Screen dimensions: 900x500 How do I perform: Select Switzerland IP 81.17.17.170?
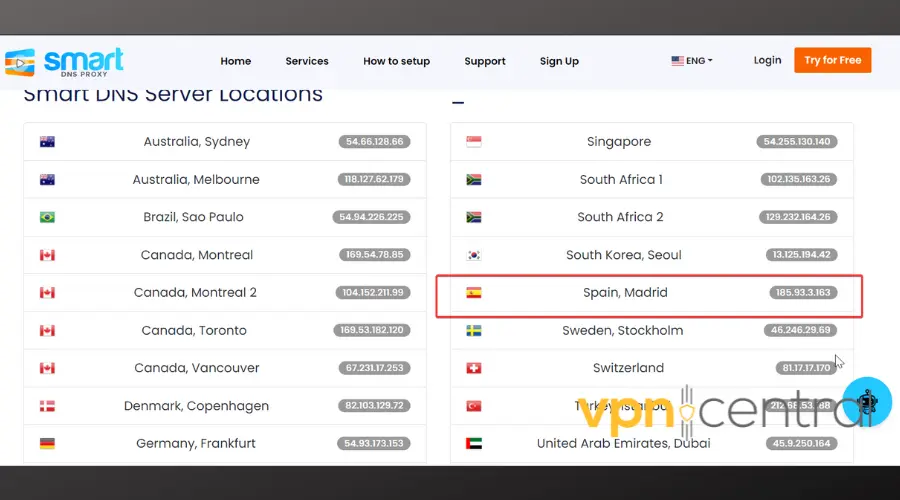(806, 367)
